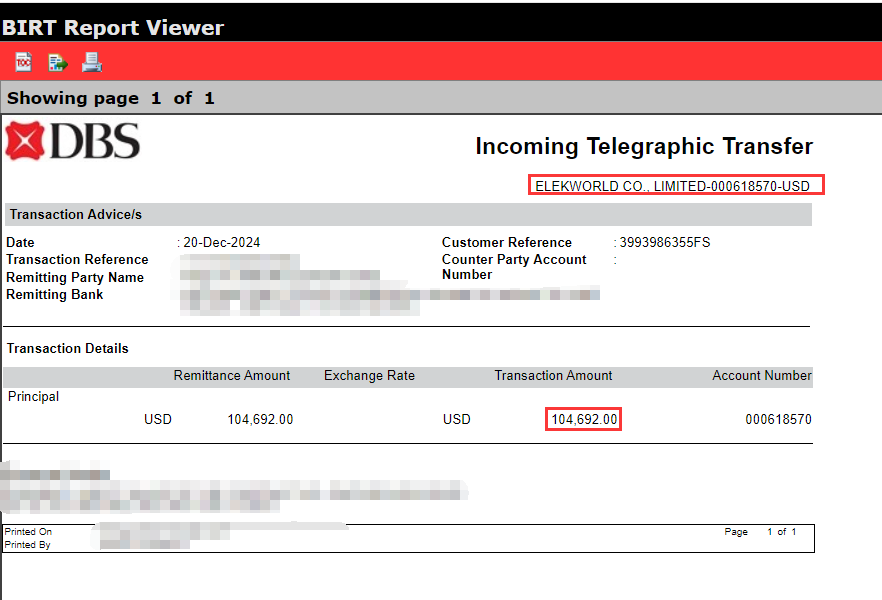Click the Print report icon

click(92, 62)
